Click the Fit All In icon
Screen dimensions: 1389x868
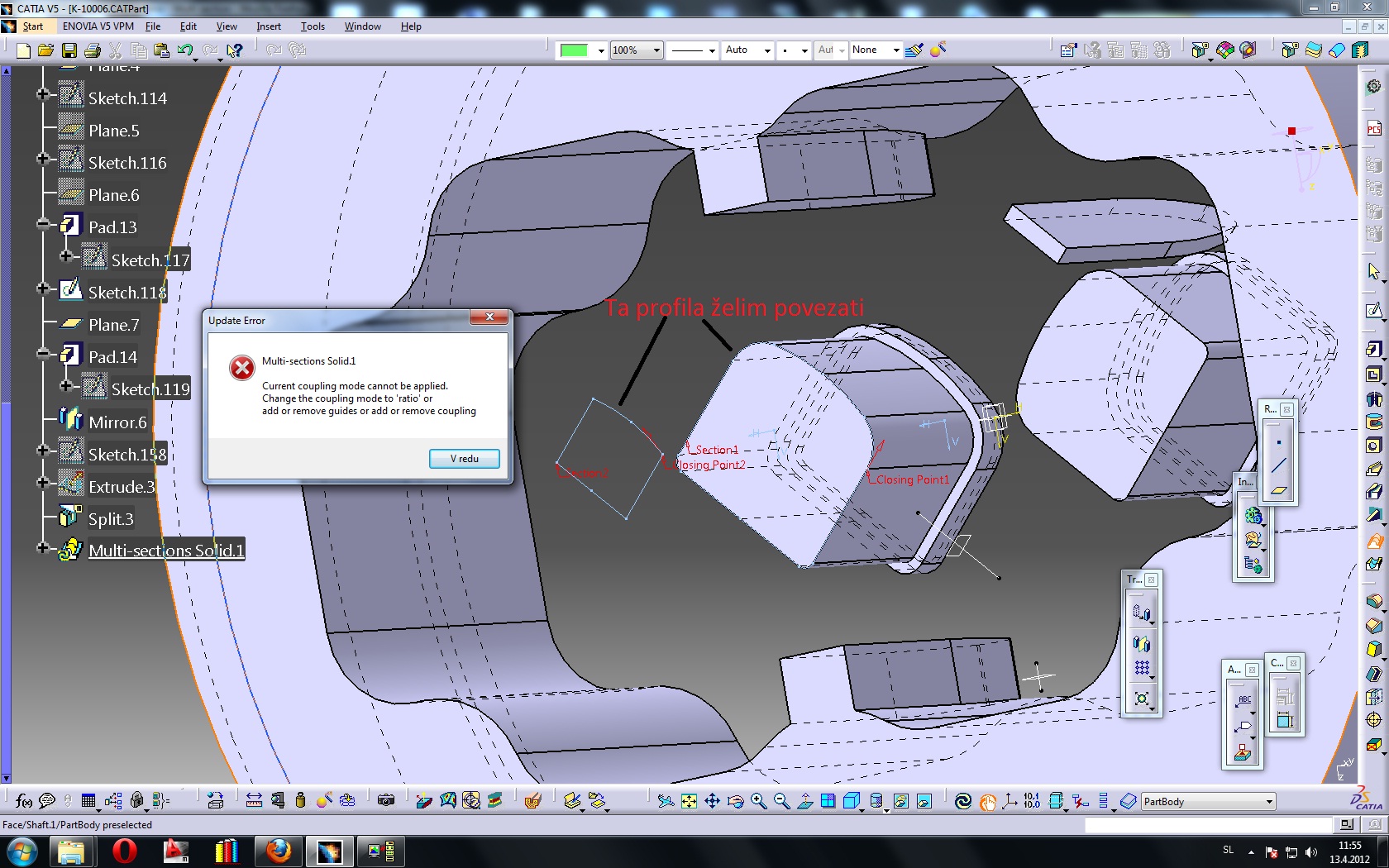pos(689,800)
